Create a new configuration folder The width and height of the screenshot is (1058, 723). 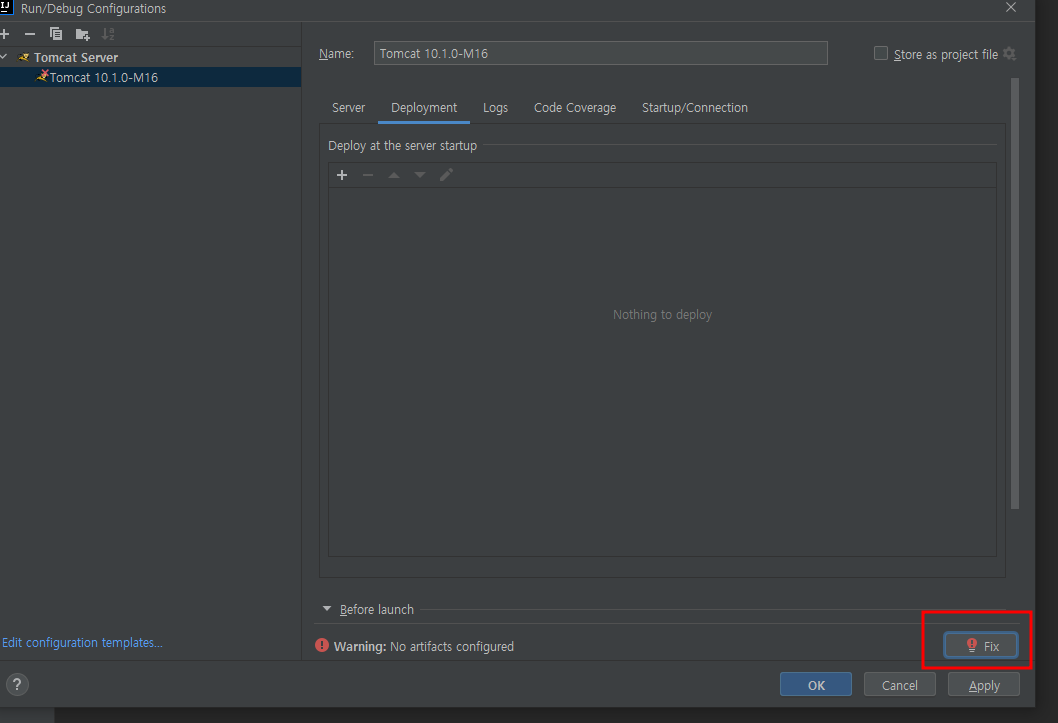click(82, 34)
